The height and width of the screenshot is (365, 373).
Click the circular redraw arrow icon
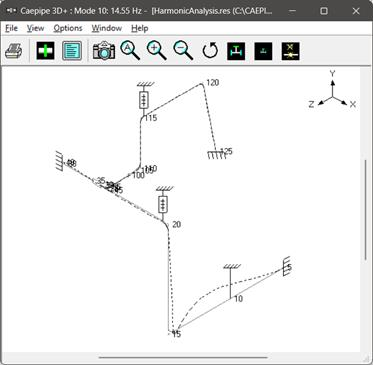[210, 51]
